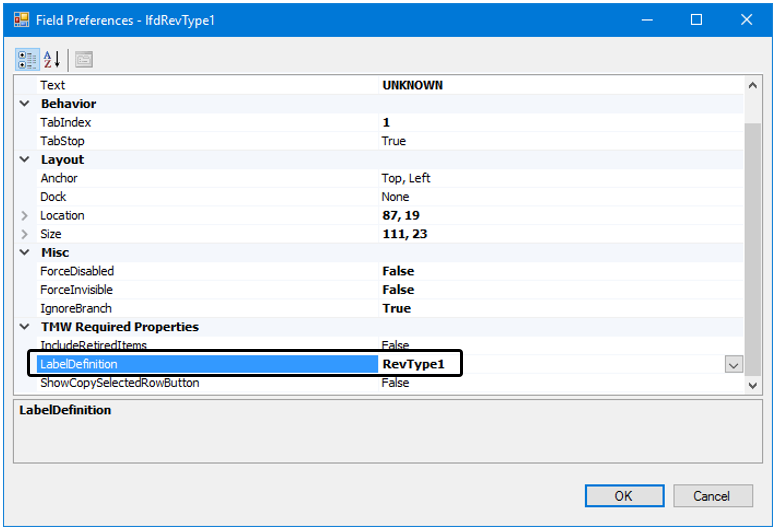Screen dimensions: 775x530
Task: Click the Categorized view toolbar icon
Action: tap(26, 59)
